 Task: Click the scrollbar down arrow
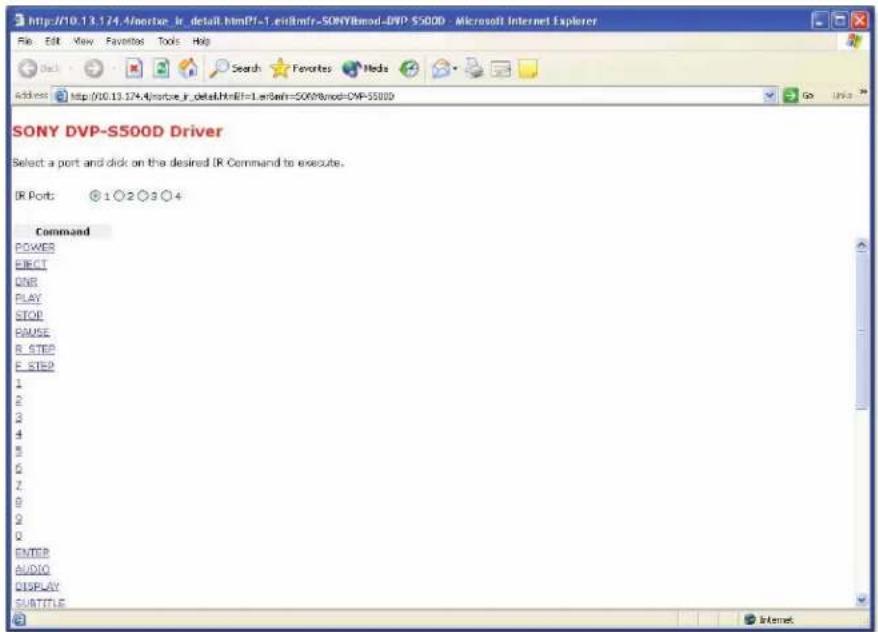tap(862, 600)
